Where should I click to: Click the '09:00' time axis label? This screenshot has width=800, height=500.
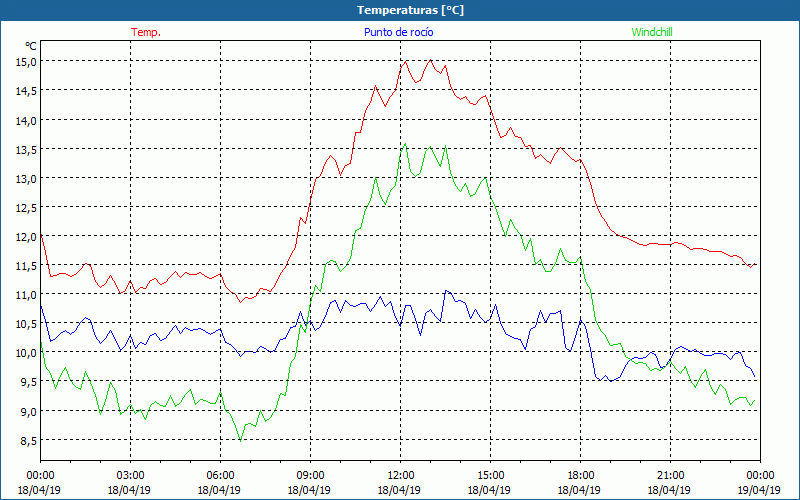(x=310, y=476)
